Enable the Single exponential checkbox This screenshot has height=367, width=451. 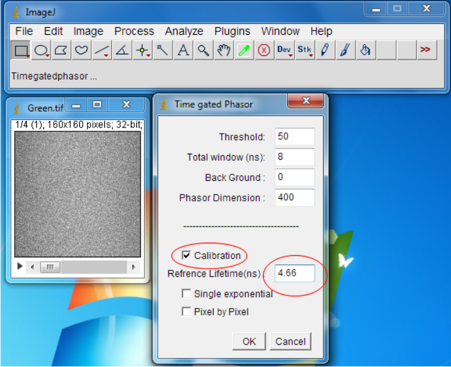186,294
